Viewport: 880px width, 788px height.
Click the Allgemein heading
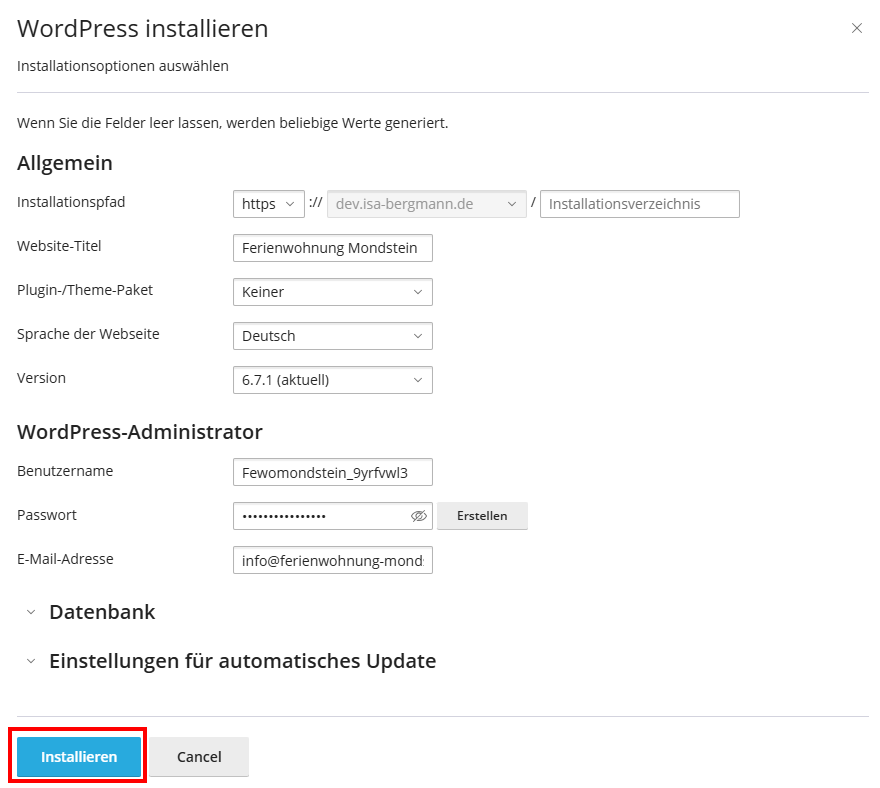[65, 163]
